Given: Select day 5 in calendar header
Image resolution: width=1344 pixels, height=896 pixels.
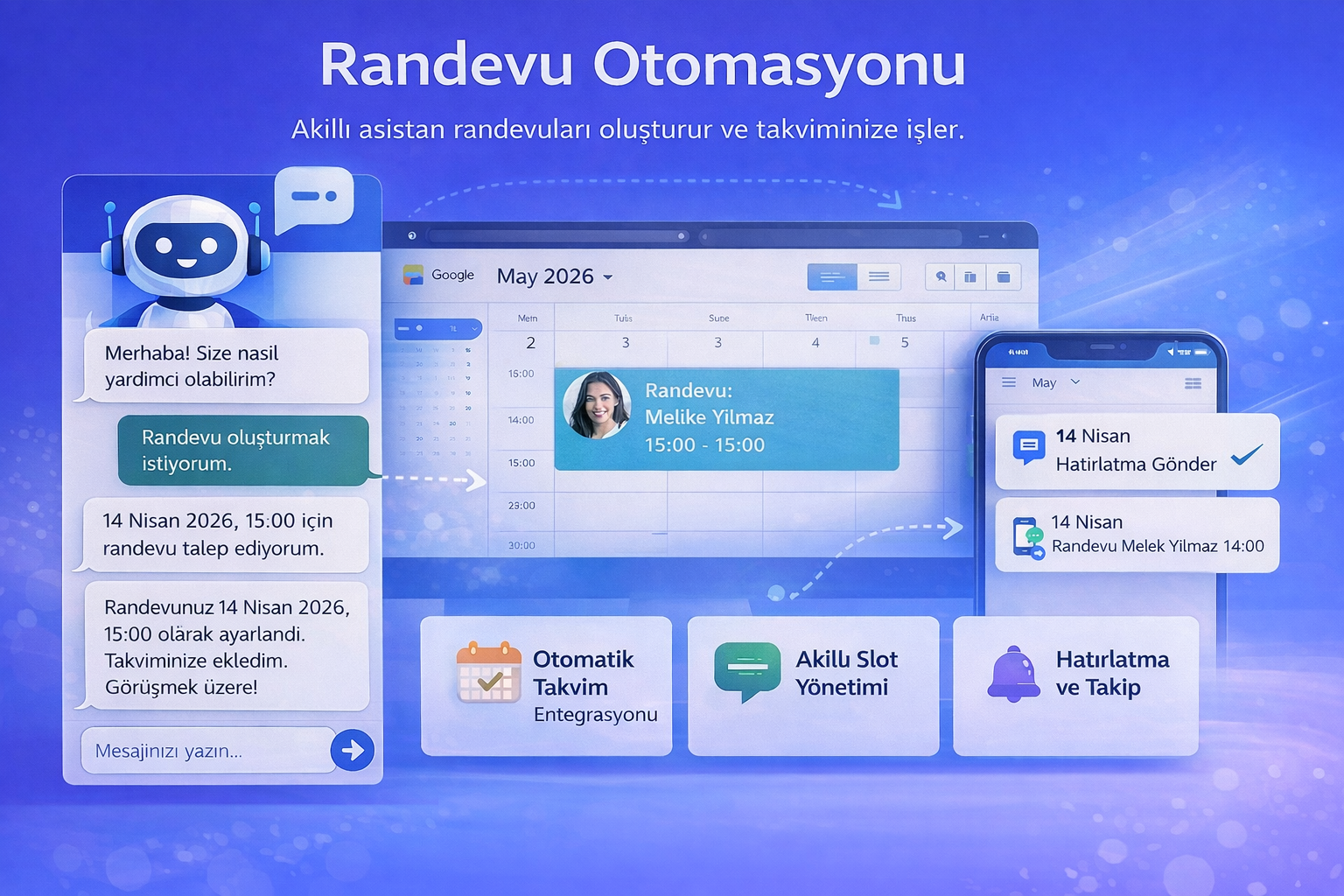Looking at the screenshot, I should pyautogui.click(x=905, y=343).
